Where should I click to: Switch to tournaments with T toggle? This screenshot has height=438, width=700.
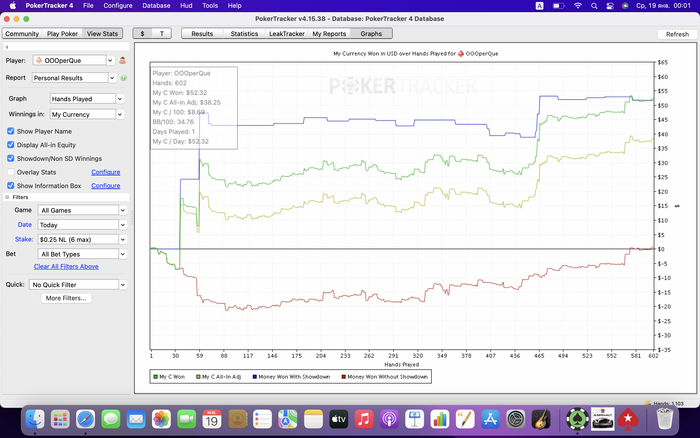(162, 33)
